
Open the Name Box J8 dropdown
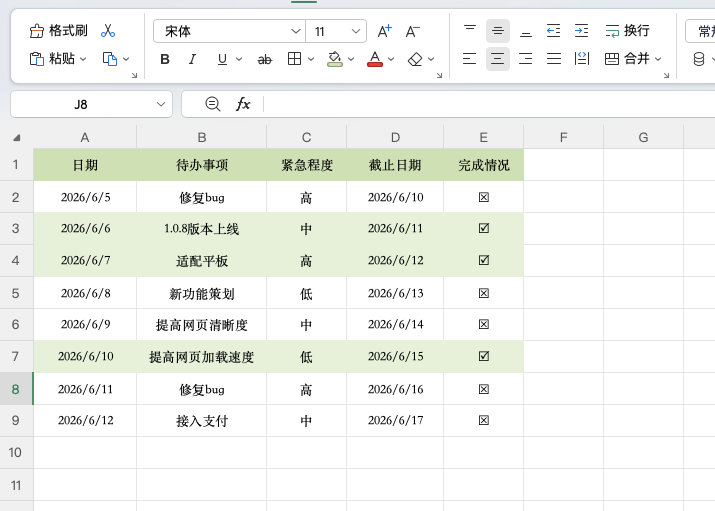coord(161,104)
